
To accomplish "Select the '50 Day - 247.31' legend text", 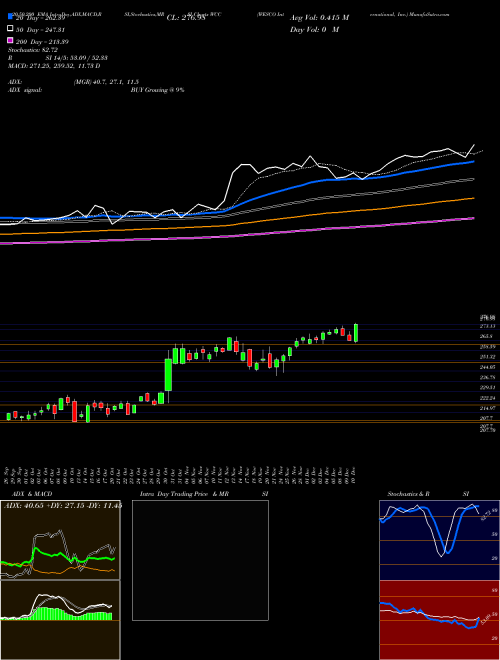I will coord(41,30).
